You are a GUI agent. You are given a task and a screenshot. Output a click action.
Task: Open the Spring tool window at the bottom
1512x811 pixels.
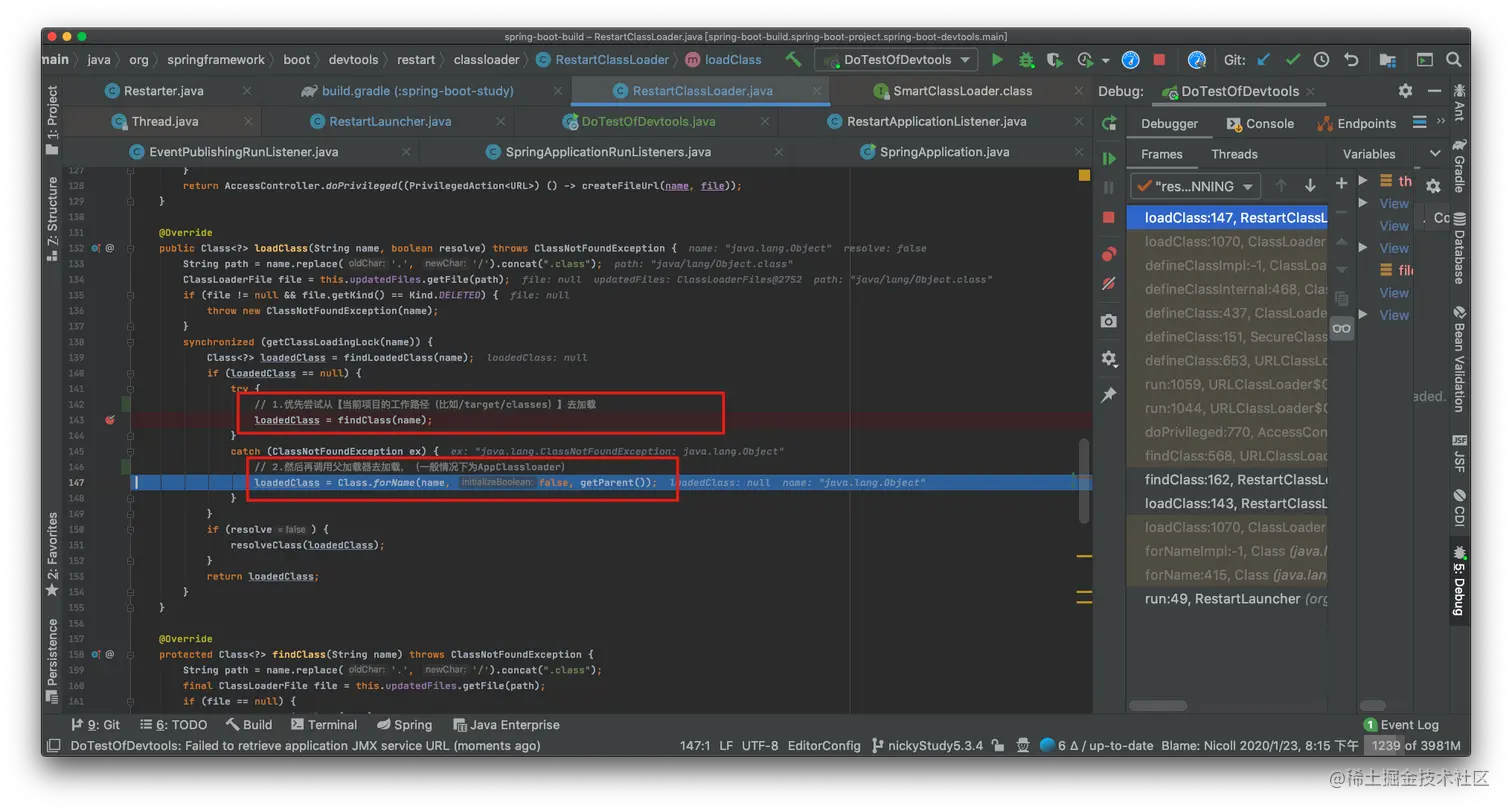pyautogui.click(x=405, y=724)
